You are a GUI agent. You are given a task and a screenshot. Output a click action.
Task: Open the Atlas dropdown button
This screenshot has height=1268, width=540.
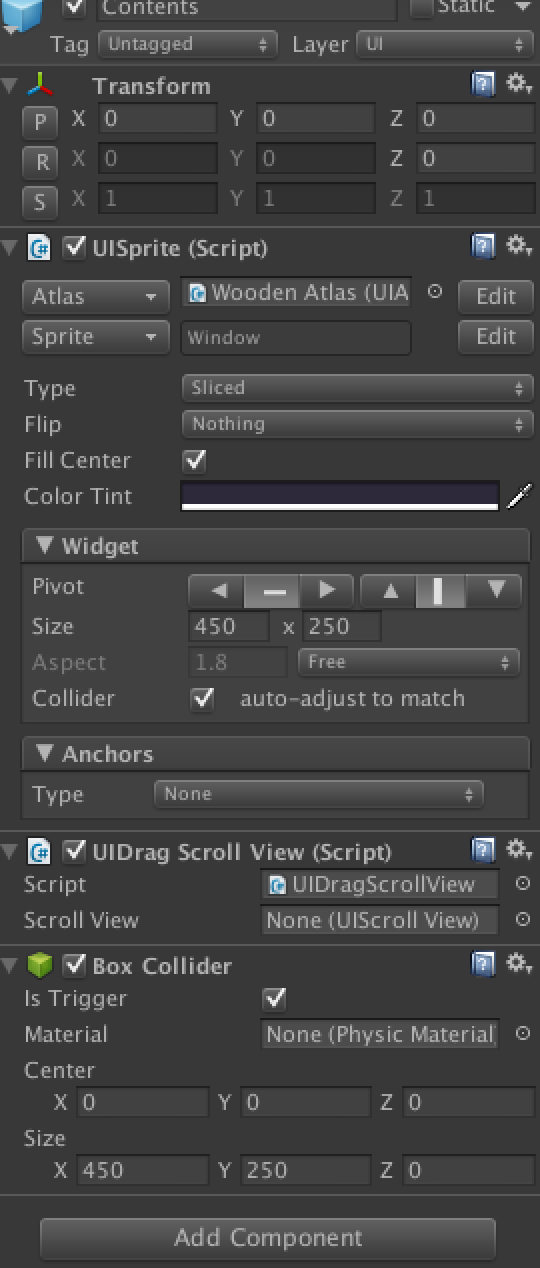tap(95, 296)
